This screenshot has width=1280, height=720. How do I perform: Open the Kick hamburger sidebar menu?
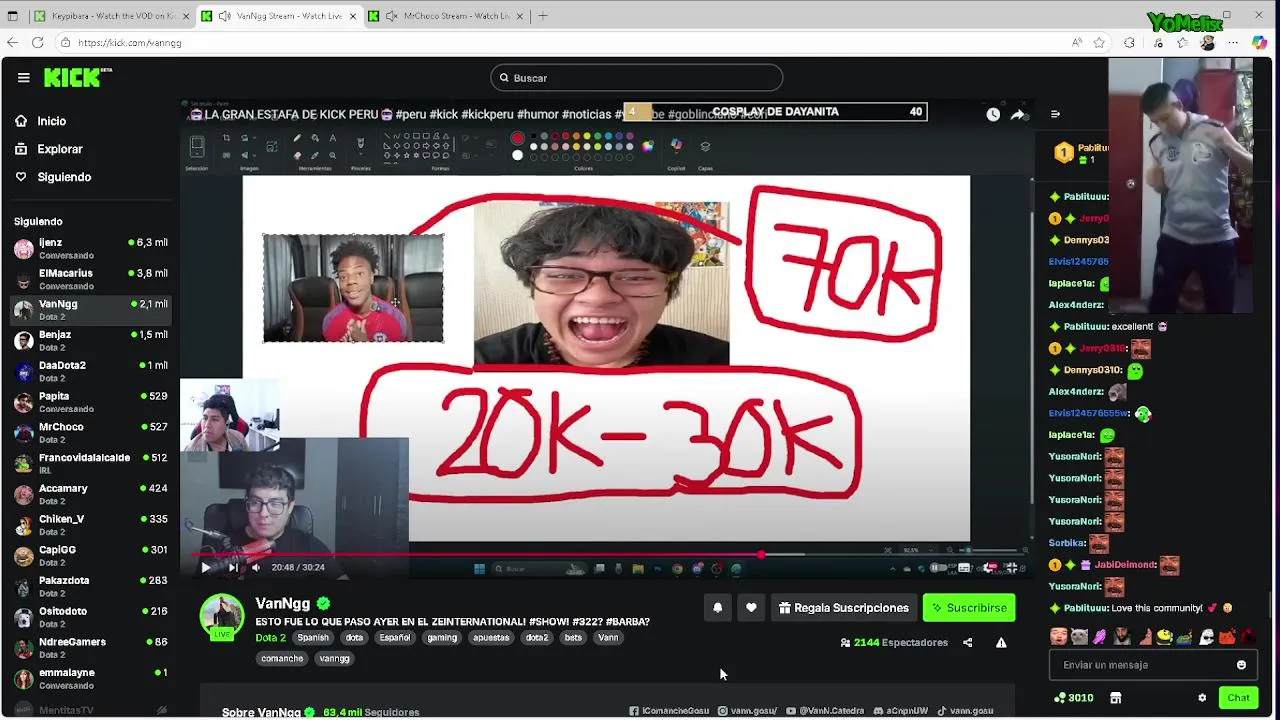coord(23,77)
